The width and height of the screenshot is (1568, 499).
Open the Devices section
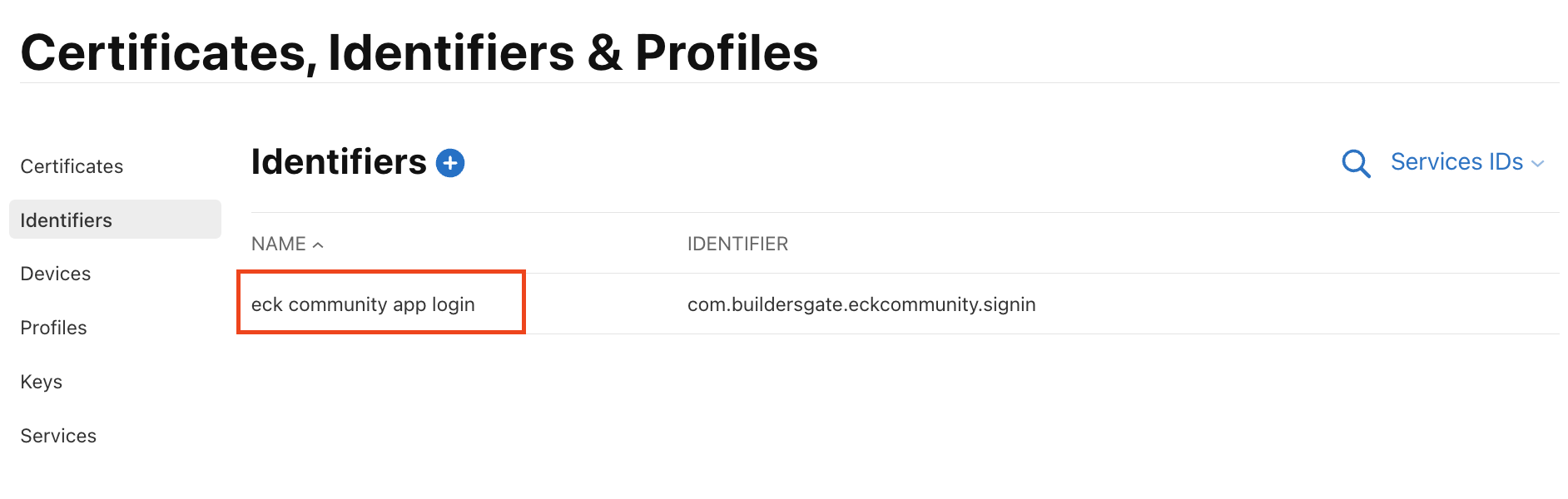click(x=55, y=273)
